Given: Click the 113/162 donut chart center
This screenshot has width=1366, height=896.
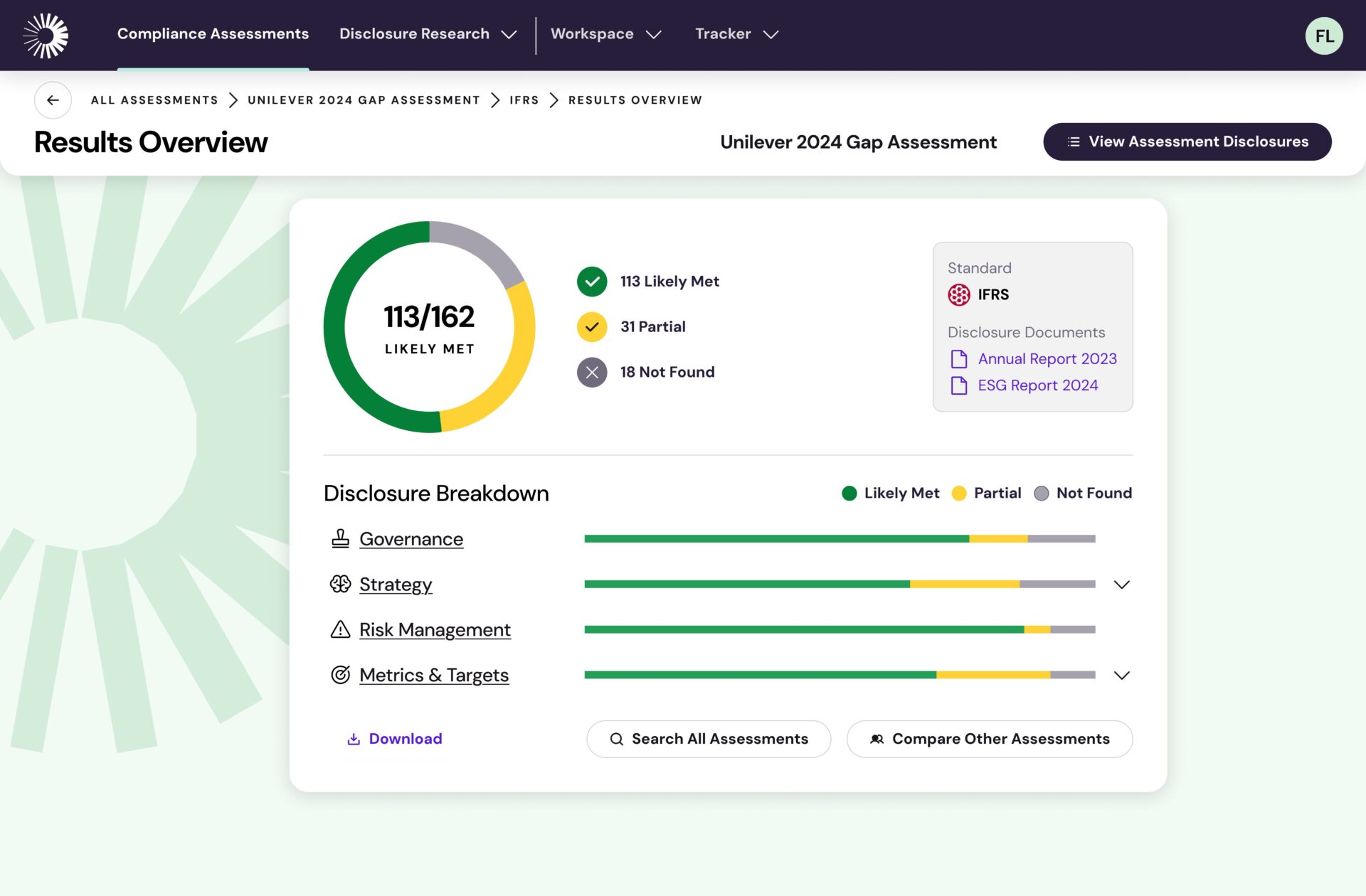Looking at the screenshot, I should 429,327.
